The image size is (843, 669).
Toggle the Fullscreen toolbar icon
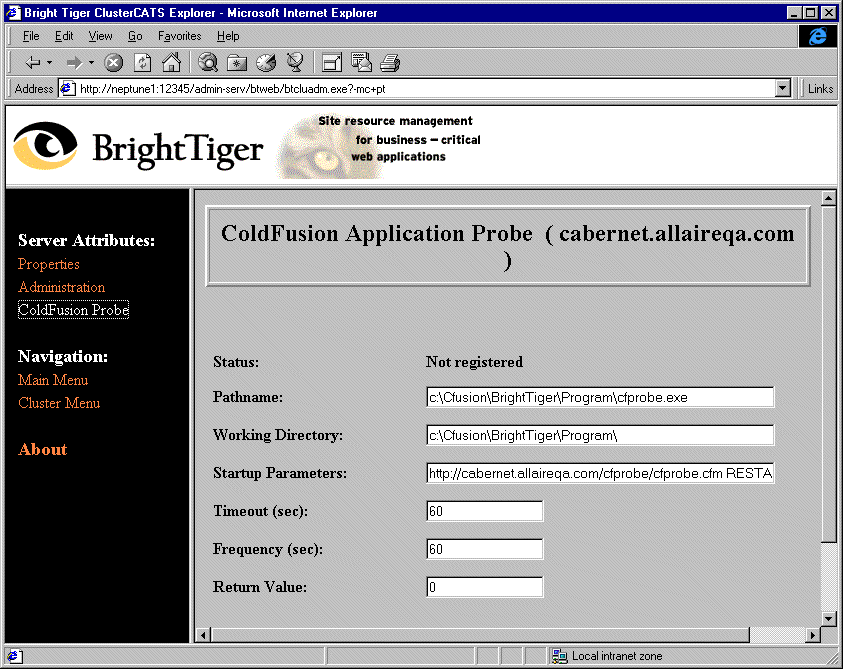pyautogui.click(x=332, y=63)
